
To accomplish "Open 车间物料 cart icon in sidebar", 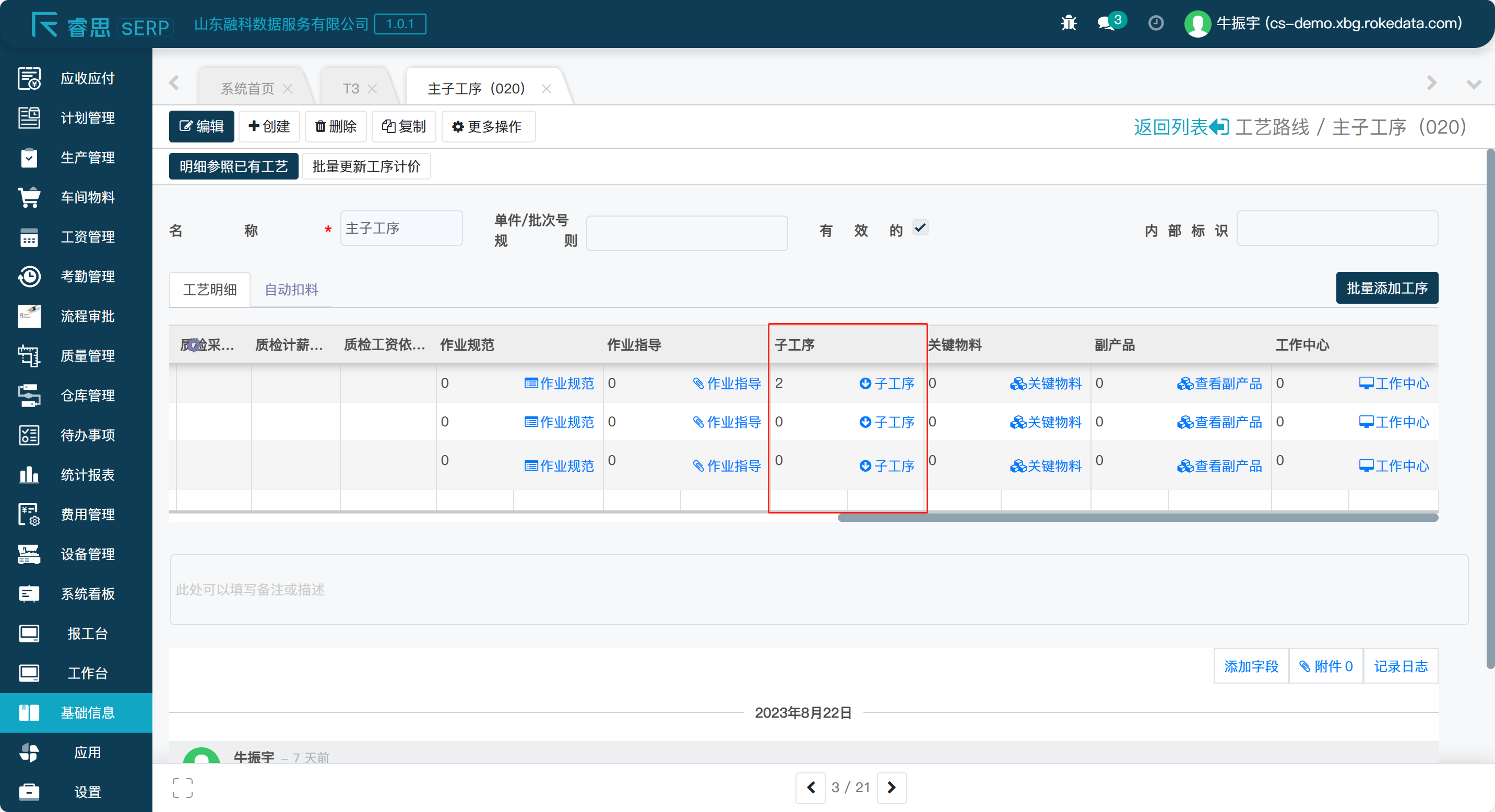I will [29, 197].
